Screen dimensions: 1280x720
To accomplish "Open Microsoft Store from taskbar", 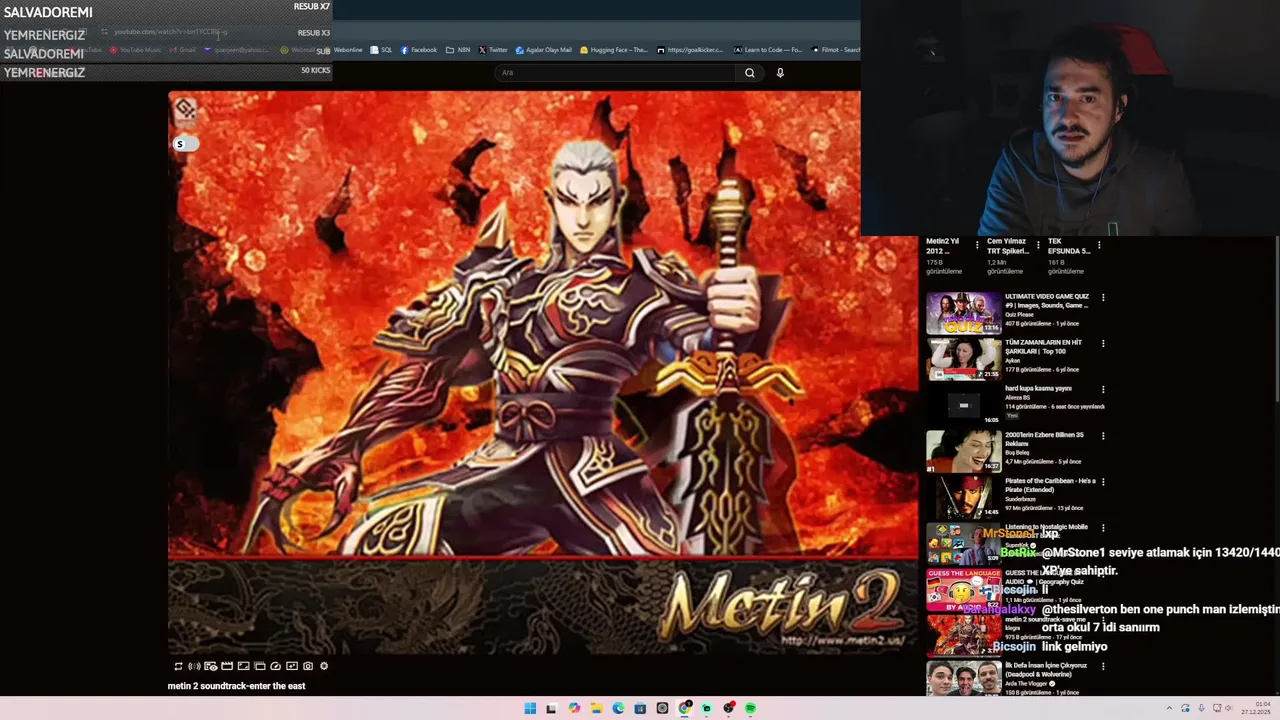I will coord(640,708).
